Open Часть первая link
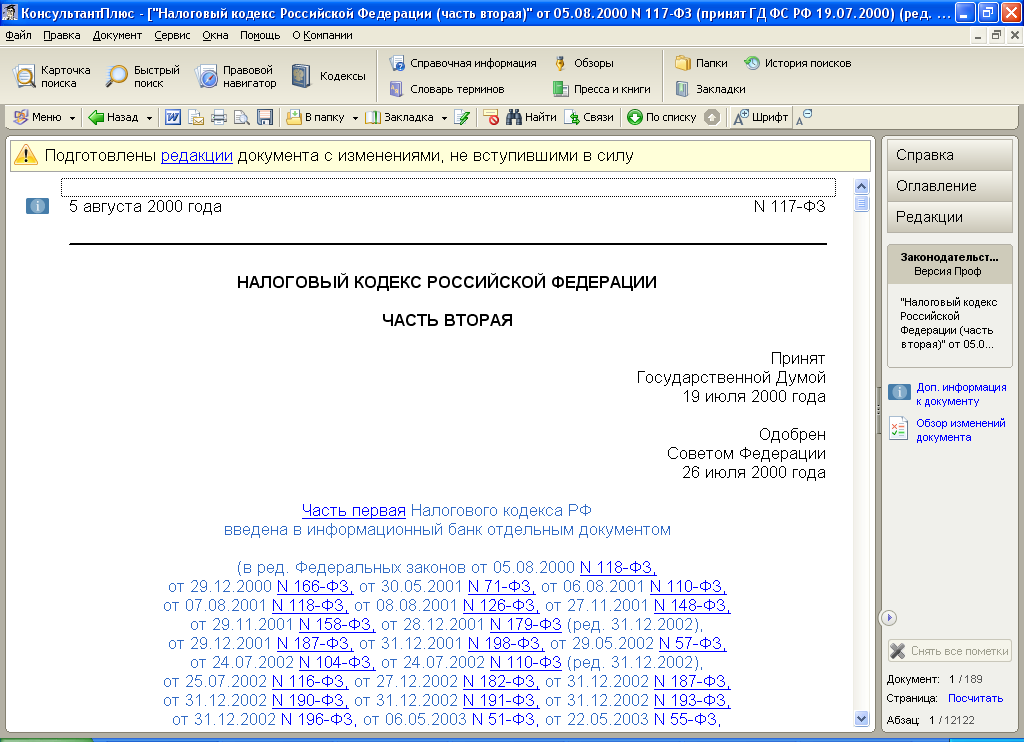This screenshot has height=742, width=1024. 353,511
